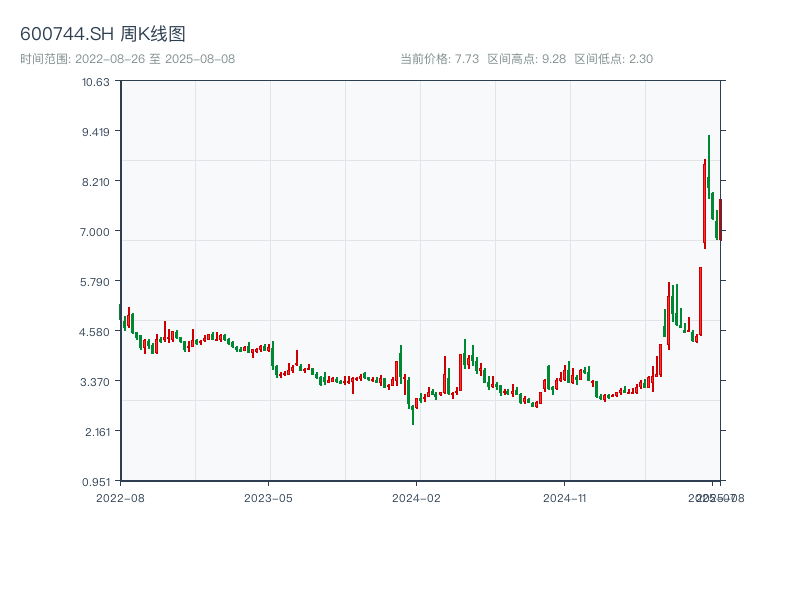Click the period low label 区间低点: 2.30
The image size is (800, 600).
coord(613,59)
